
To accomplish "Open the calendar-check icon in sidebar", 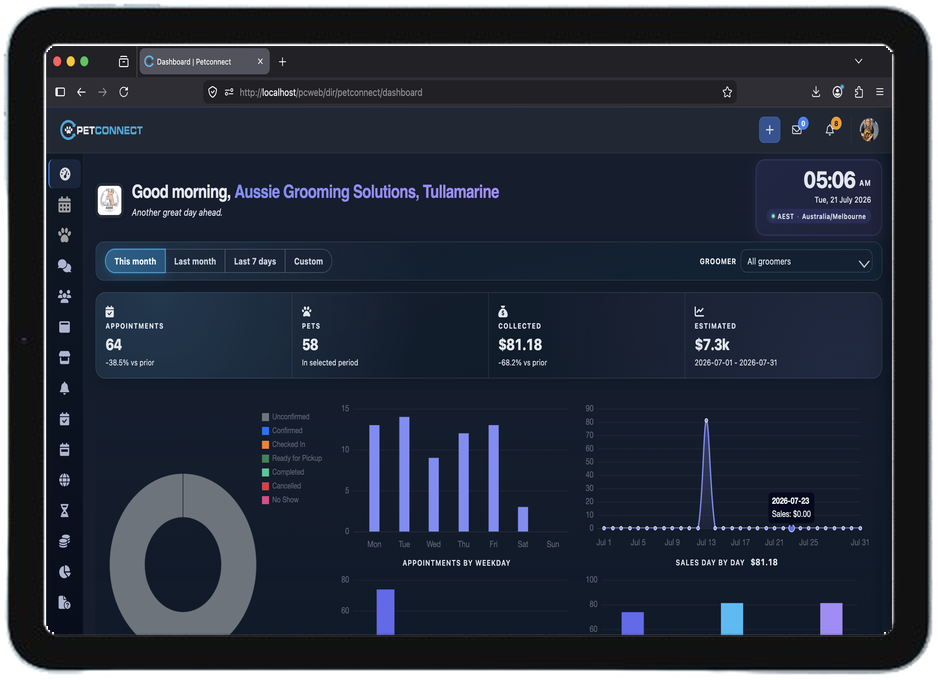I will 65,419.
